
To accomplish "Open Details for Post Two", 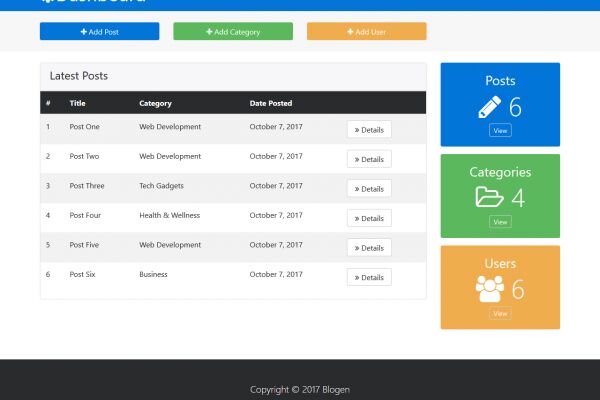I will coord(369,159).
